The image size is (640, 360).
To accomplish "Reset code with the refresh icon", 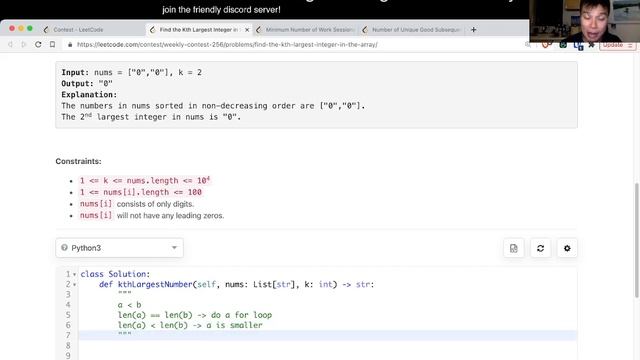I will click(x=540, y=248).
